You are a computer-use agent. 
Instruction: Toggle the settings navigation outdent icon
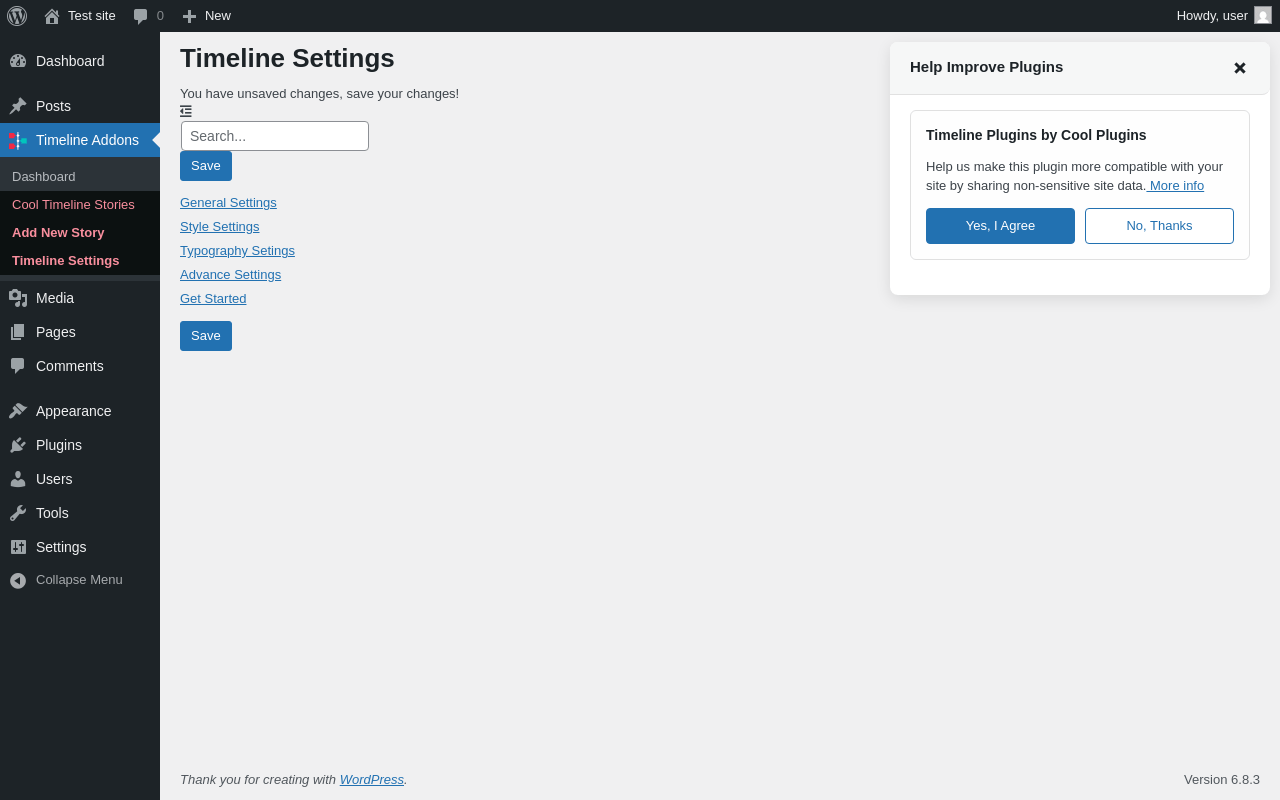click(x=186, y=111)
